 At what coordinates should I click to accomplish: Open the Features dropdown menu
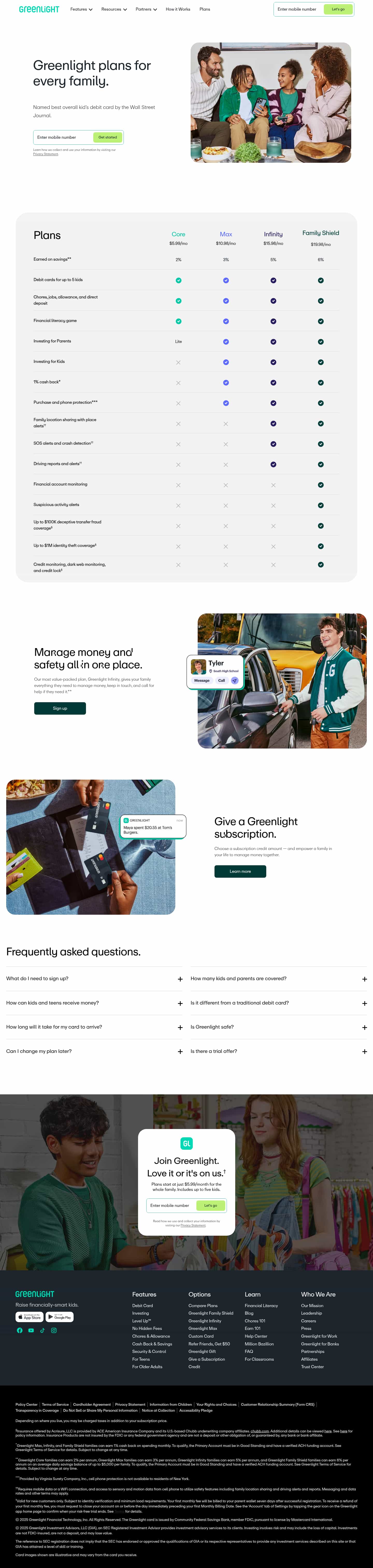click(x=81, y=9)
